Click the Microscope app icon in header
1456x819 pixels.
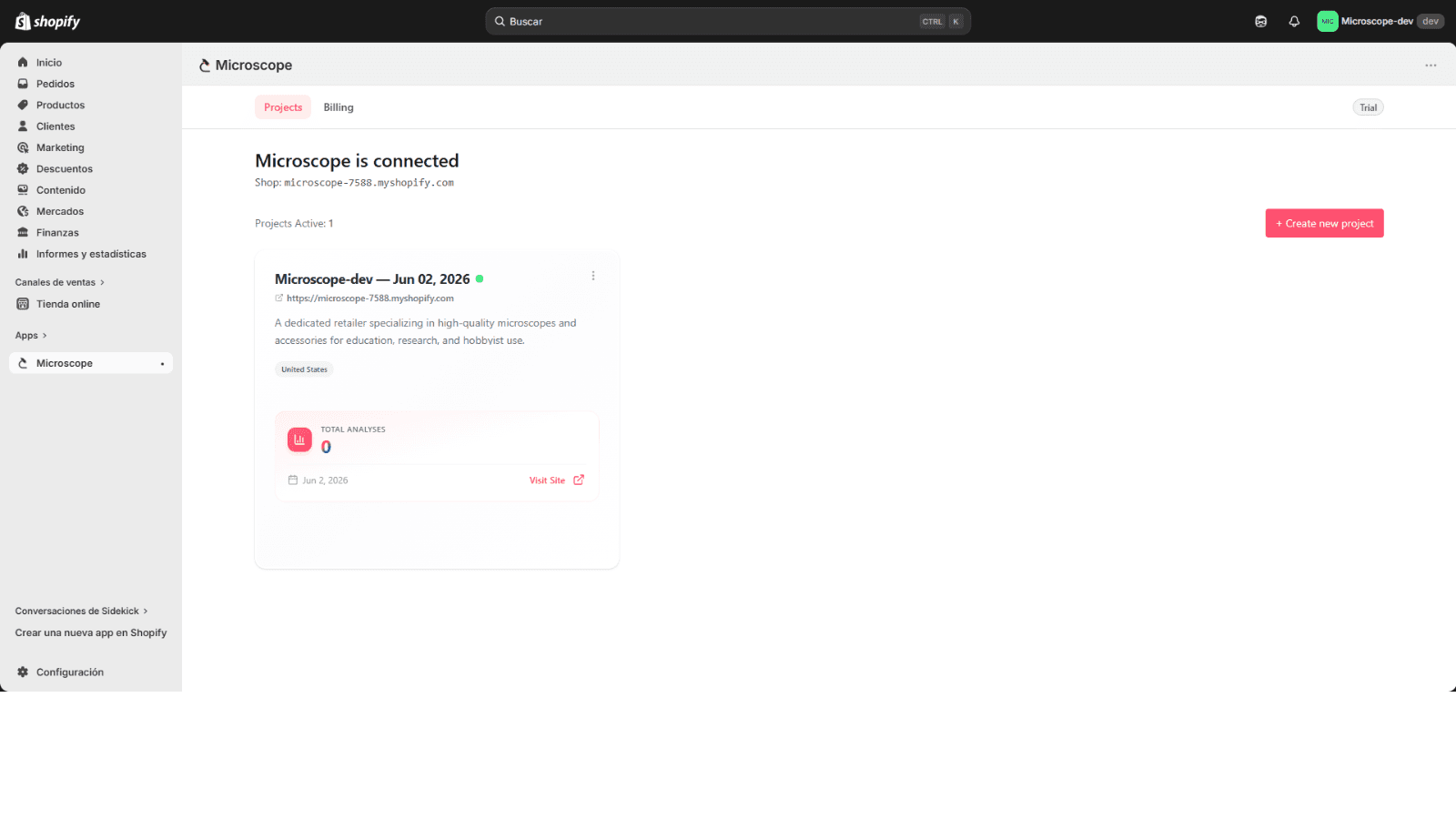(x=205, y=66)
